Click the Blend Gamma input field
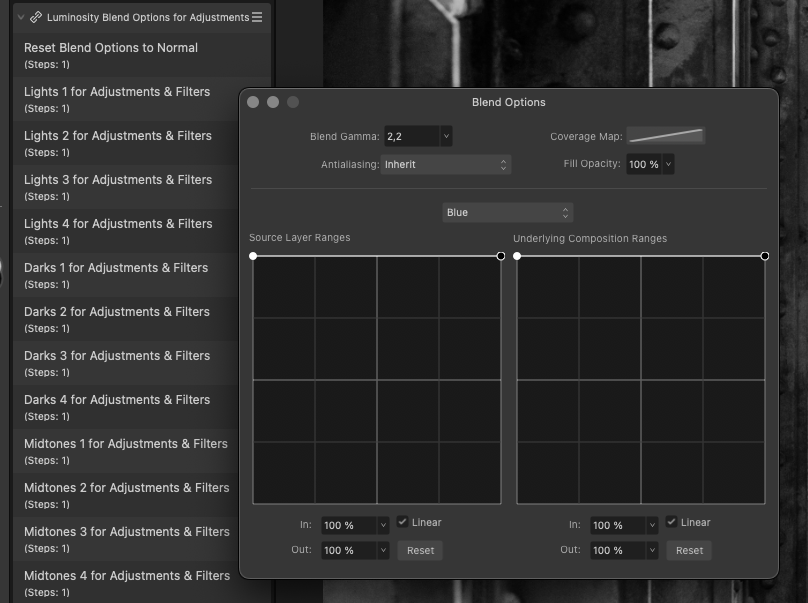Viewport: 808px width, 603px height. pos(410,136)
